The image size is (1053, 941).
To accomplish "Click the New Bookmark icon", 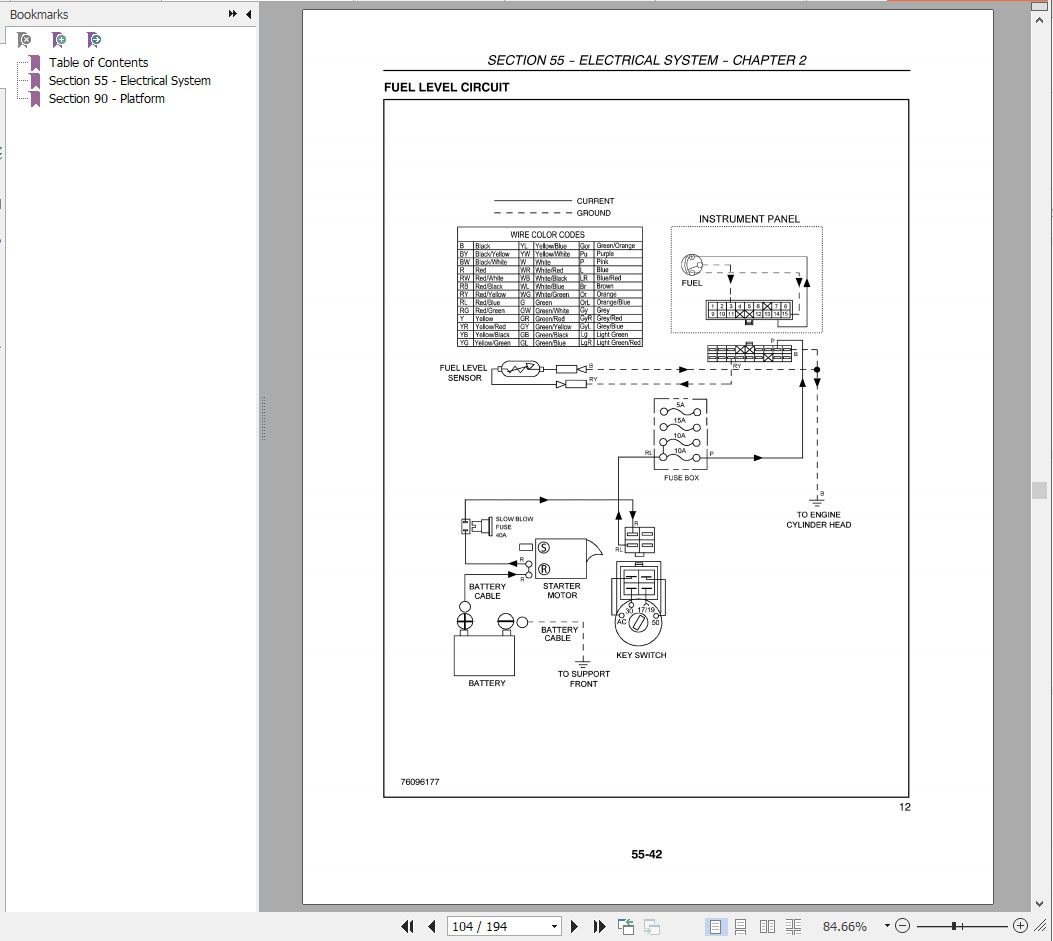I will [x=59, y=39].
